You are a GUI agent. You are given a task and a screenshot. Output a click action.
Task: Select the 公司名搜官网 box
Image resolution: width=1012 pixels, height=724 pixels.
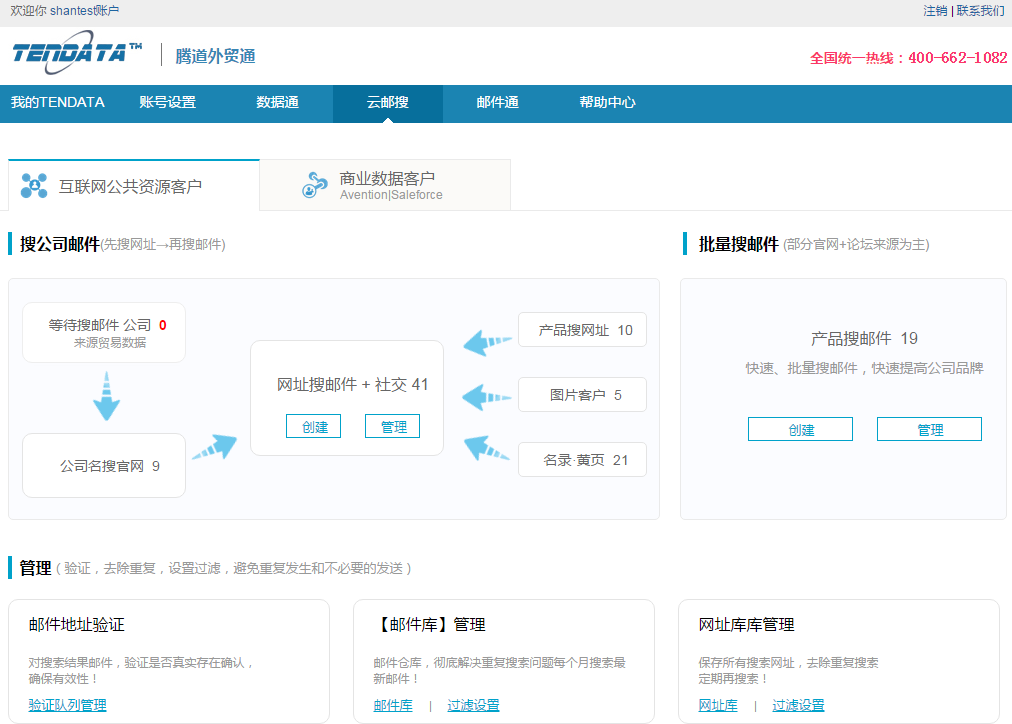pyautogui.click(x=104, y=465)
